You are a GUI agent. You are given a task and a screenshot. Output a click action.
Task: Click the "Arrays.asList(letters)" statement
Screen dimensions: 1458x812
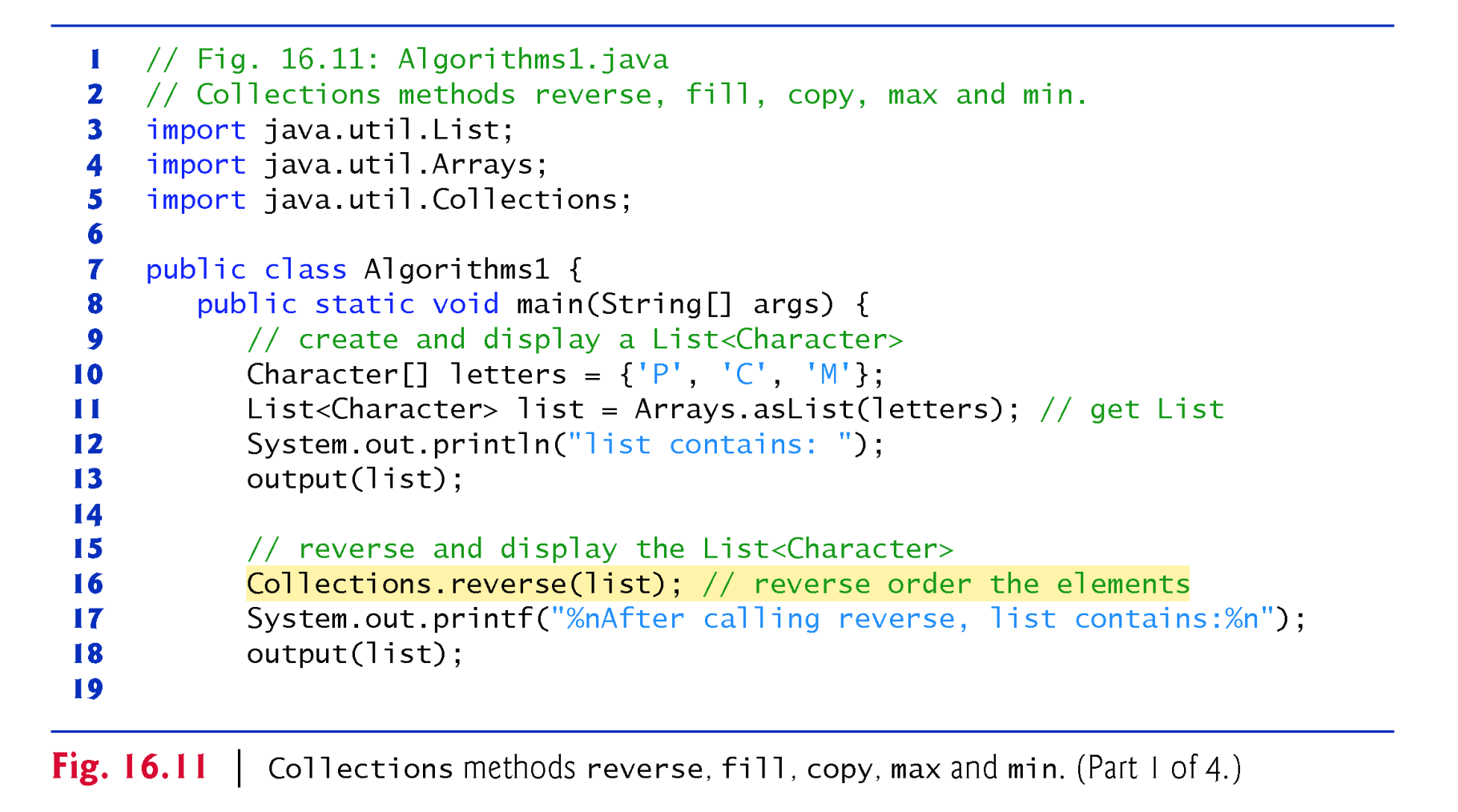point(634,409)
